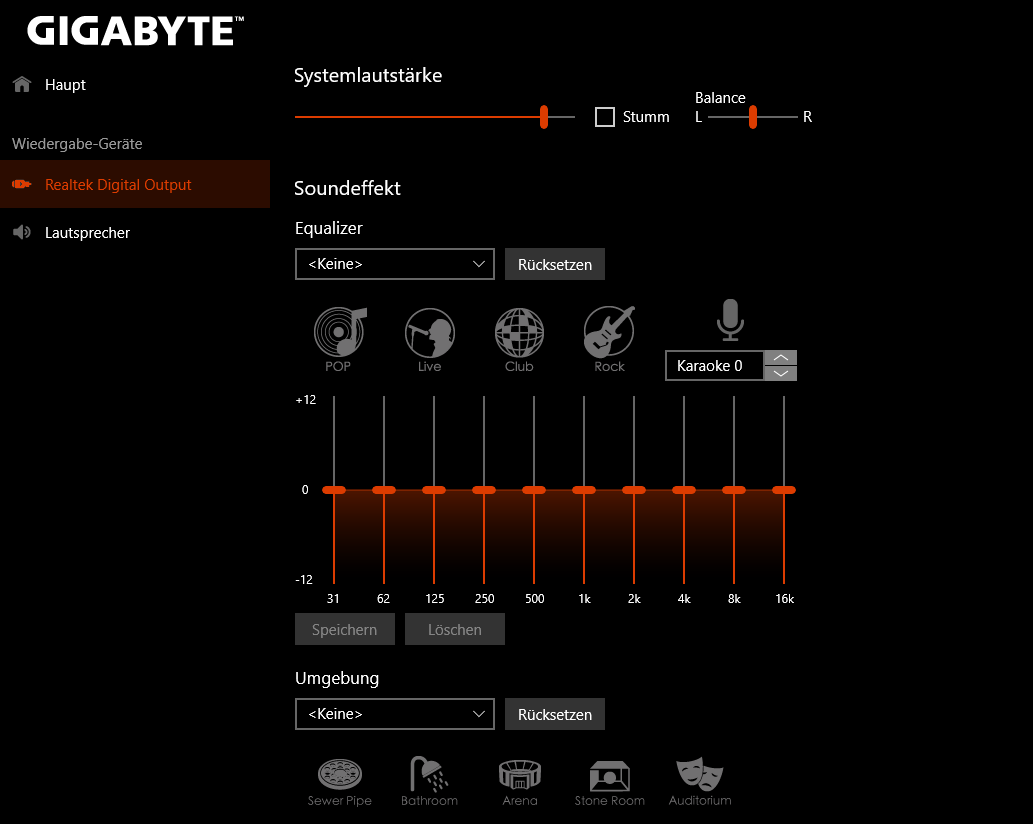Click the Speichern button
The width and height of the screenshot is (1033, 824).
tap(345, 629)
